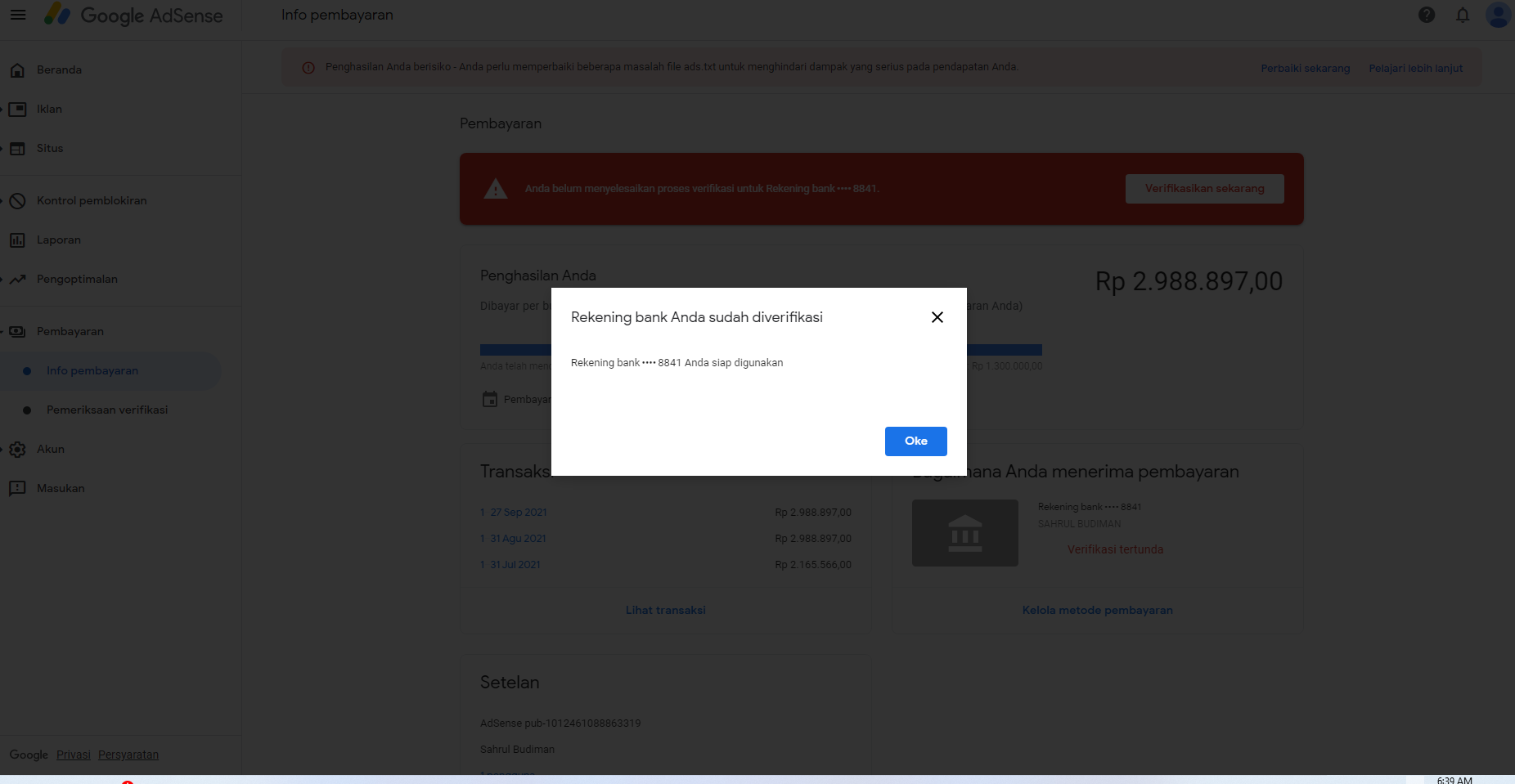Click the Pengoptimalan trend icon
Viewport: 1515px width, 784px height.
(17, 279)
